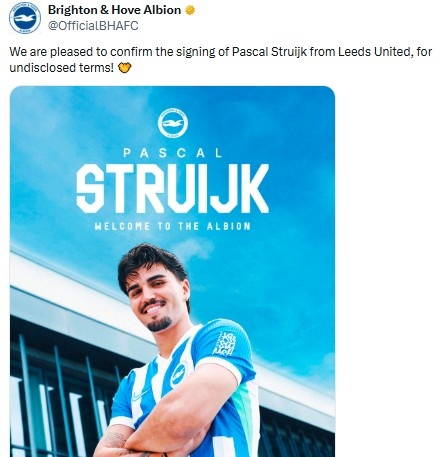Click the club crest above 'PASCAL'

(x=172, y=123)
